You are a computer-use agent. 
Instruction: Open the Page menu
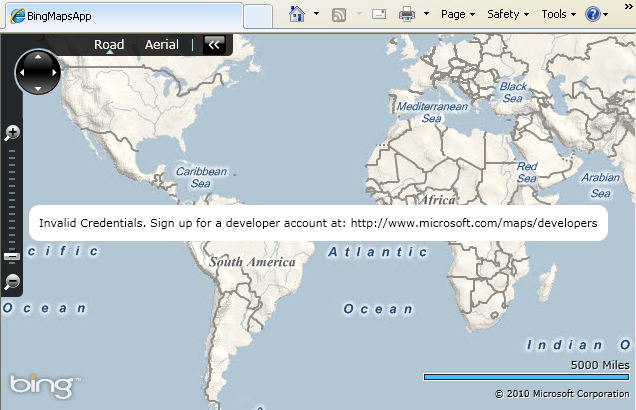458,15
